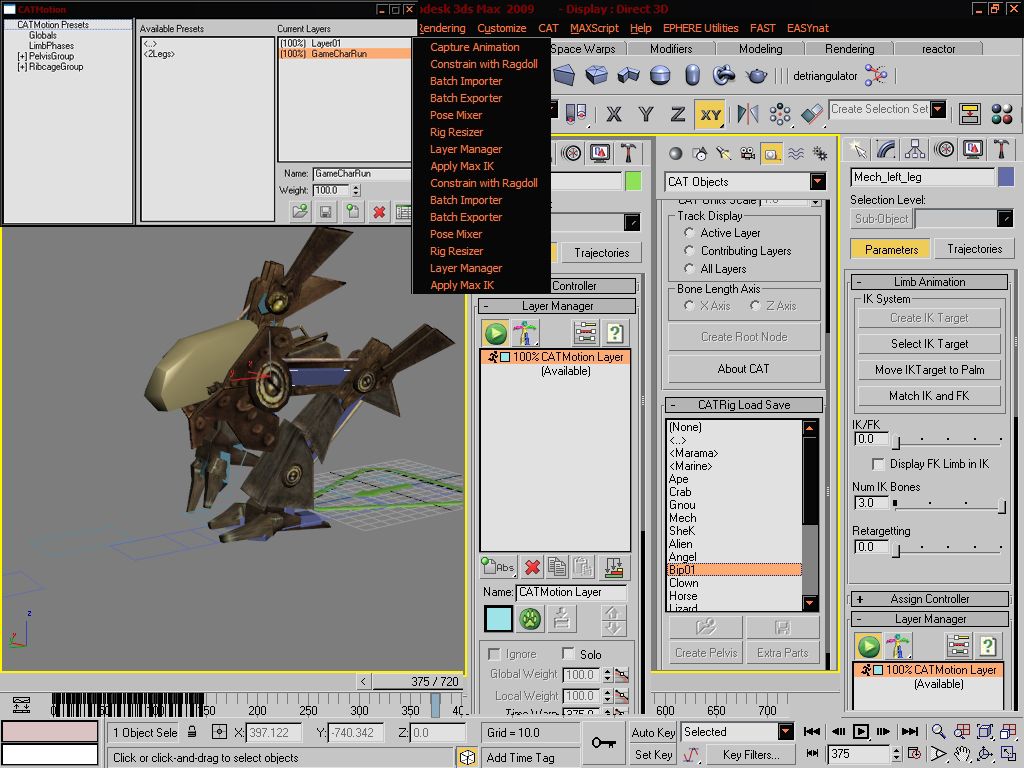Click the teapot primitive icon in the toolbar
This screenshot has height=768, width=1024.
coord(756,76)
